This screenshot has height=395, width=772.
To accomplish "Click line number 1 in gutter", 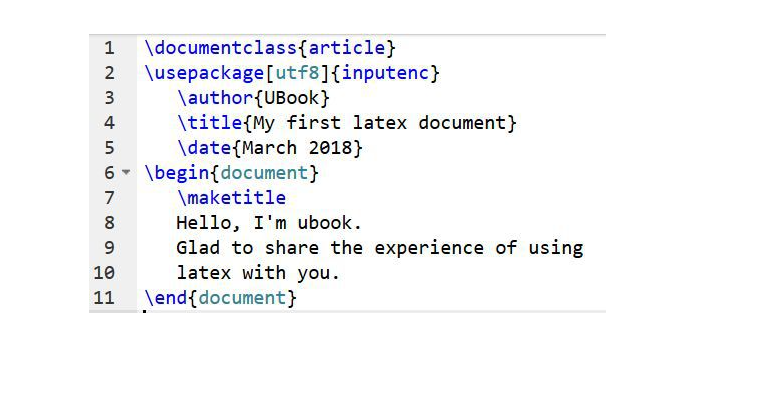I will coord(109,48).
